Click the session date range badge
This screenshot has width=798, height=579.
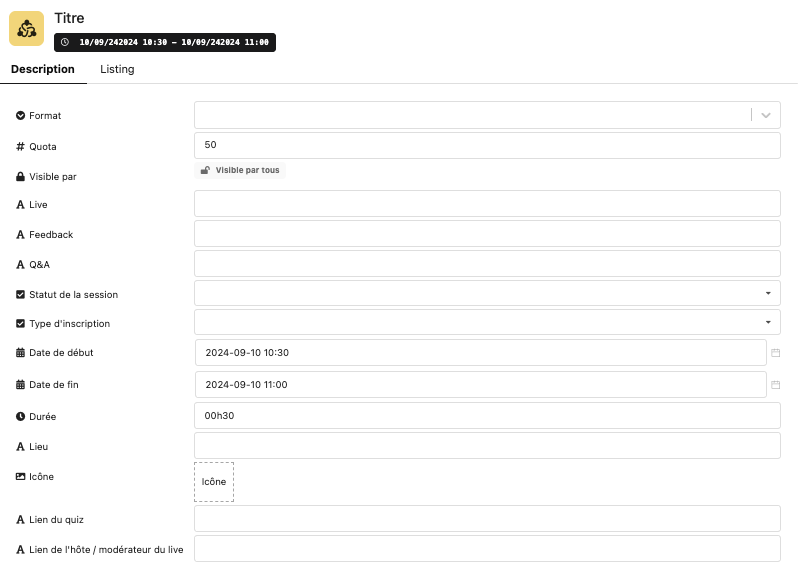(x=165, y=42)
